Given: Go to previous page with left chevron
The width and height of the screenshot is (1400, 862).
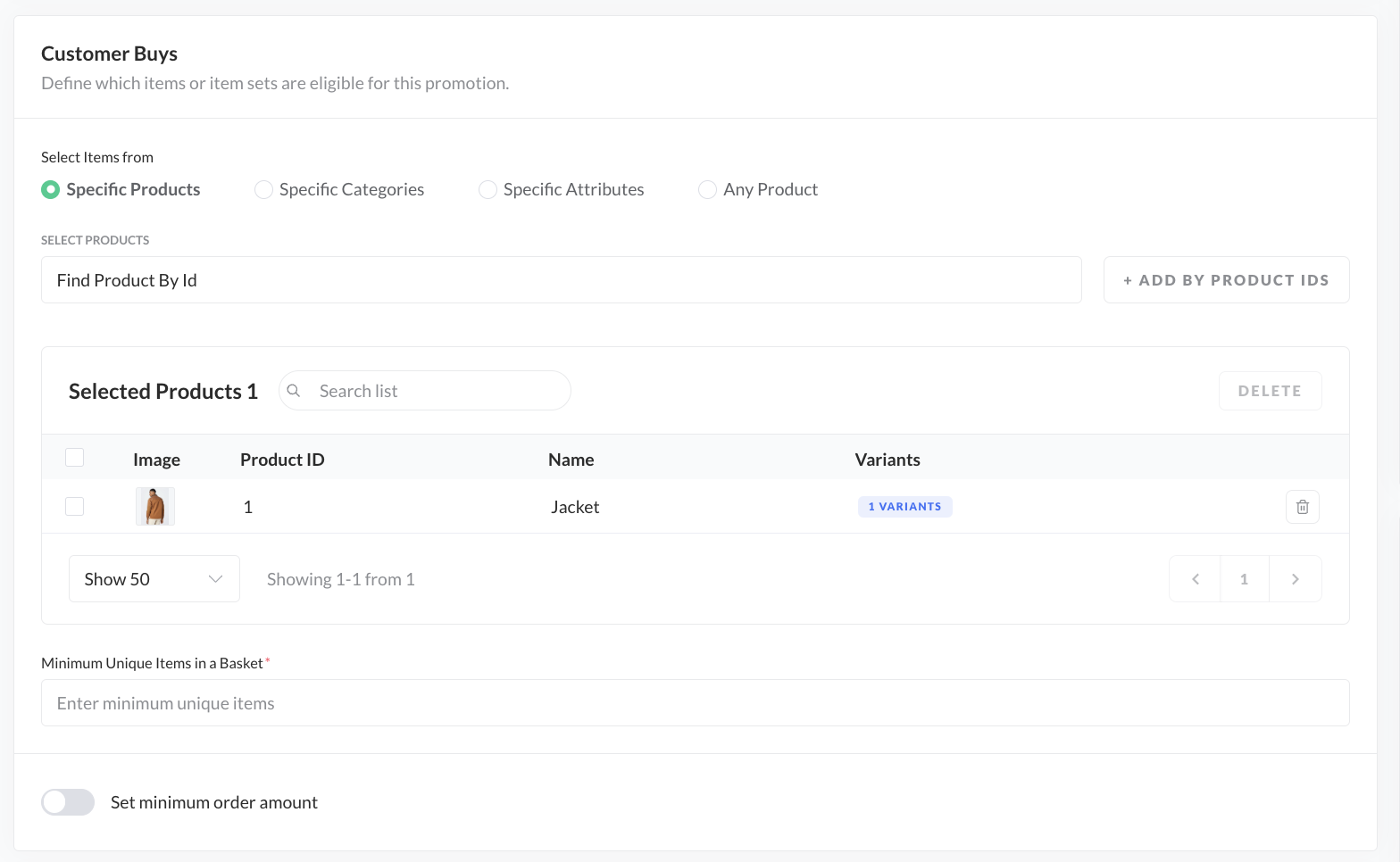Looking at the screenshot, I should click(1196, 579).
